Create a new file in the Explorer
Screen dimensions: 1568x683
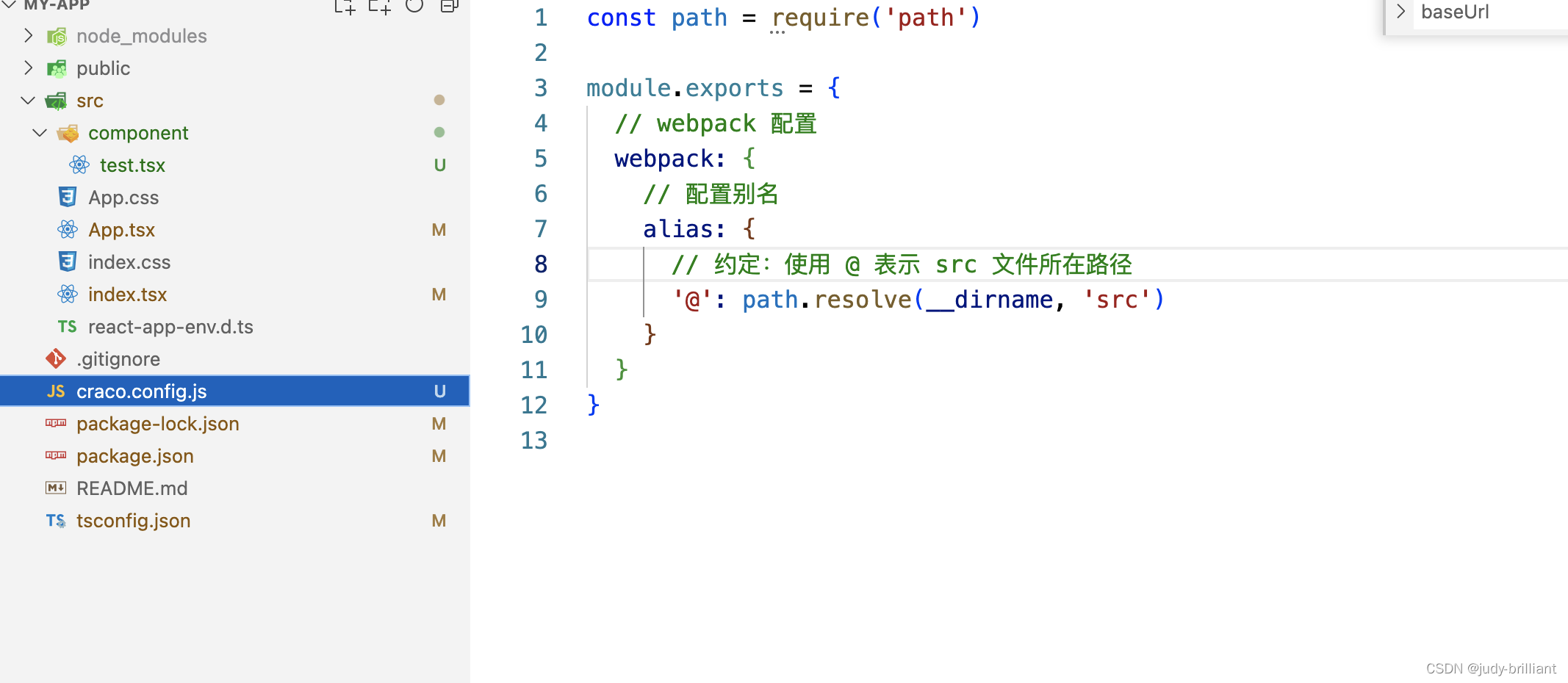[344, 6]
